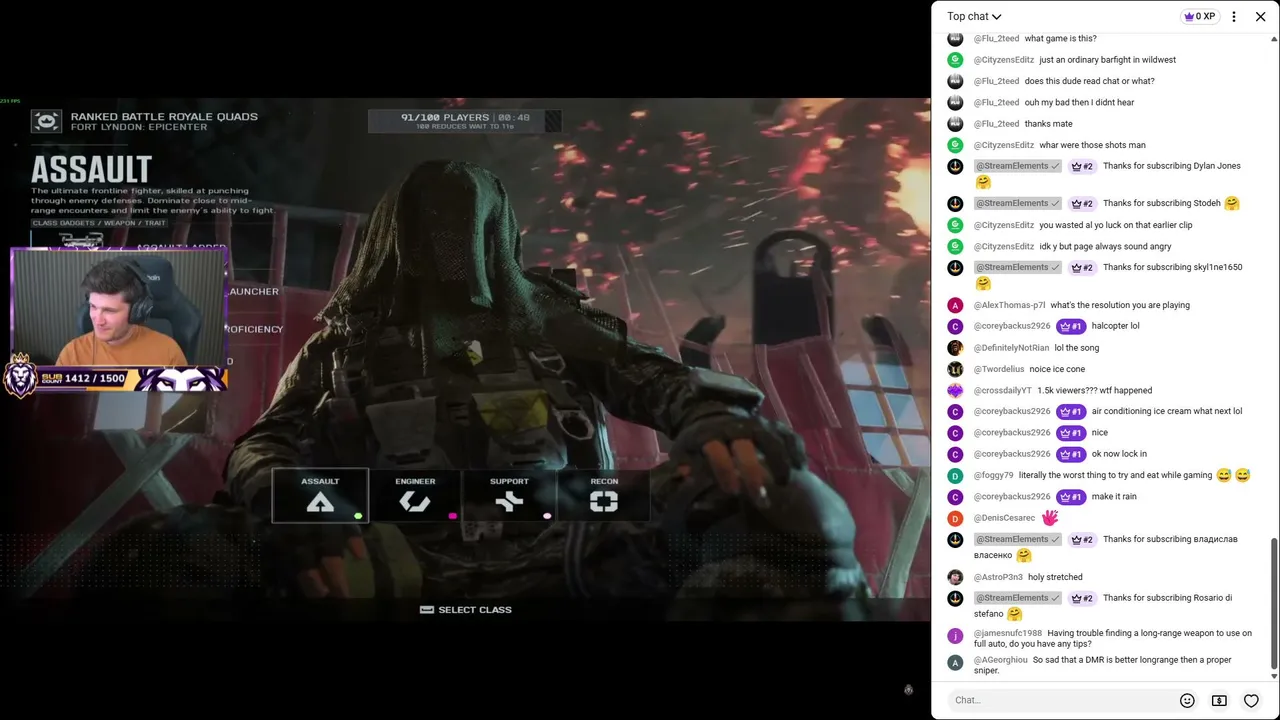
Task: Click the chat scrollbar down arrow
Action: [x=1274, y=676]
